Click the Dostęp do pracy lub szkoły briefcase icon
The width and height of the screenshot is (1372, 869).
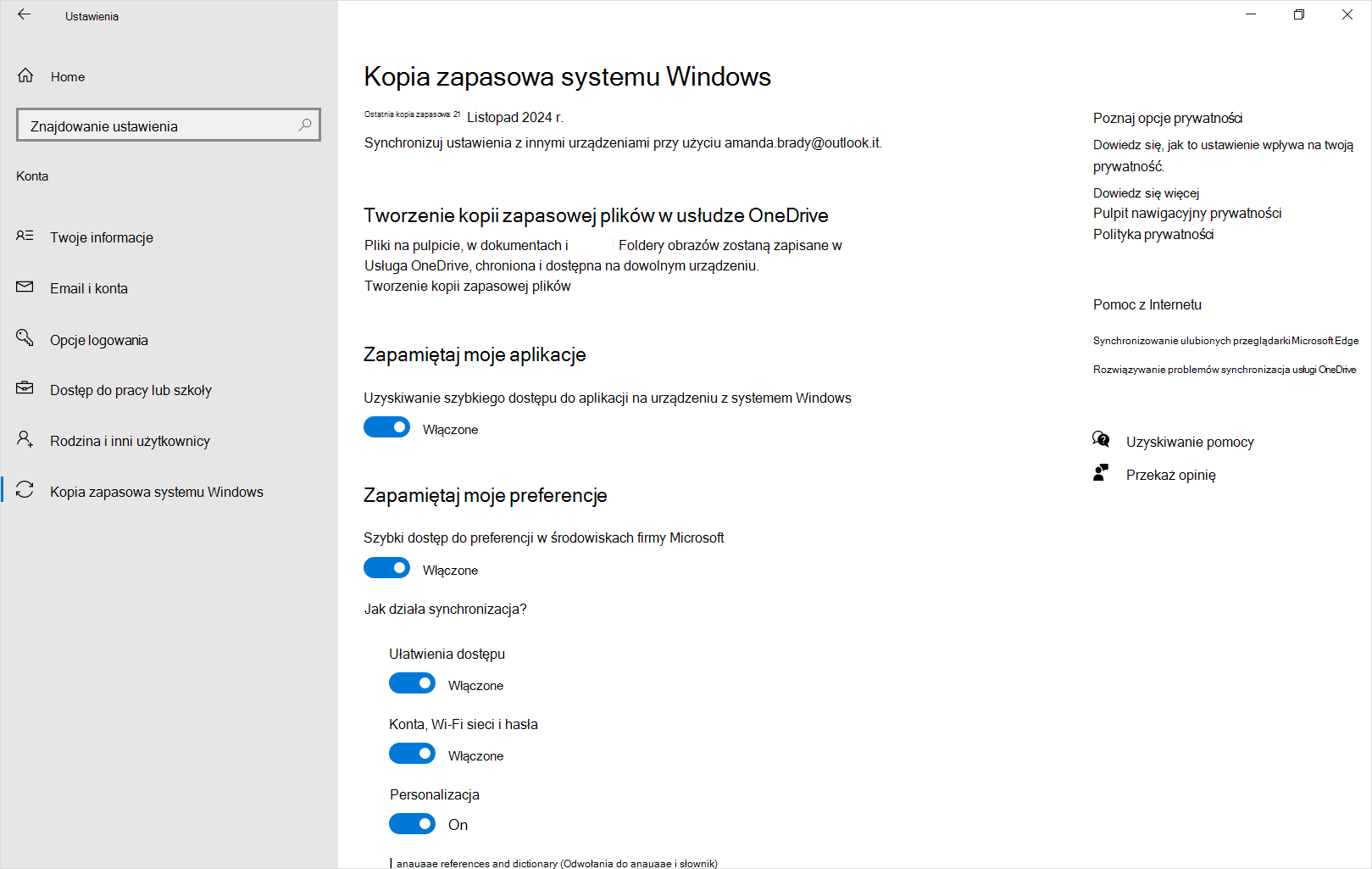(x=25, y=387)
